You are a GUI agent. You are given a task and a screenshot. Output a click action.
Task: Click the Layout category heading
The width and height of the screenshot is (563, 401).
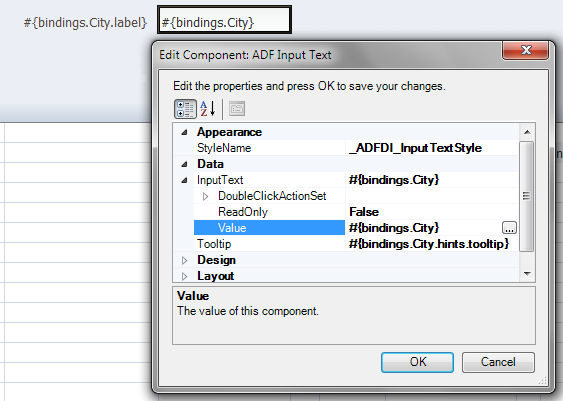(x=215, y=276)
